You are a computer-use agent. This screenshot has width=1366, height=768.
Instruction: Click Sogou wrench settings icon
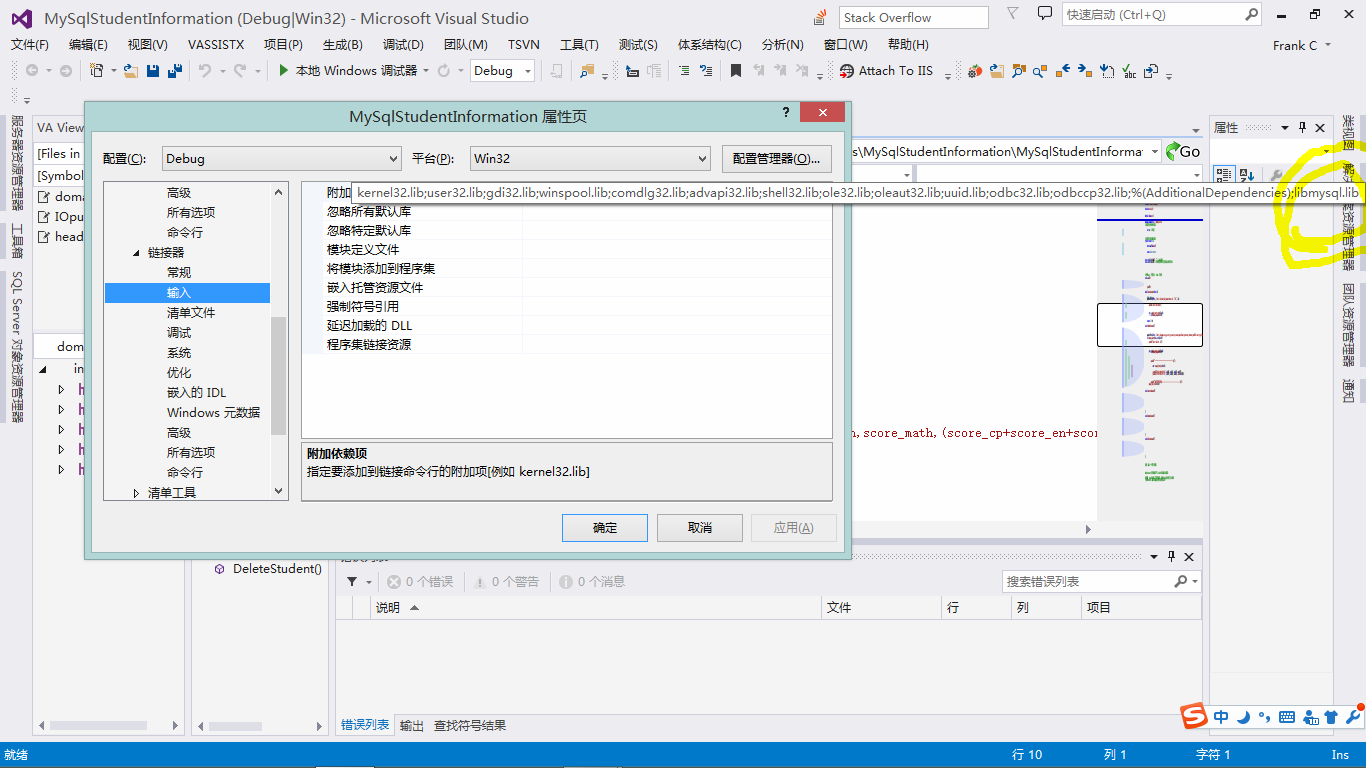click(1353, 717)
